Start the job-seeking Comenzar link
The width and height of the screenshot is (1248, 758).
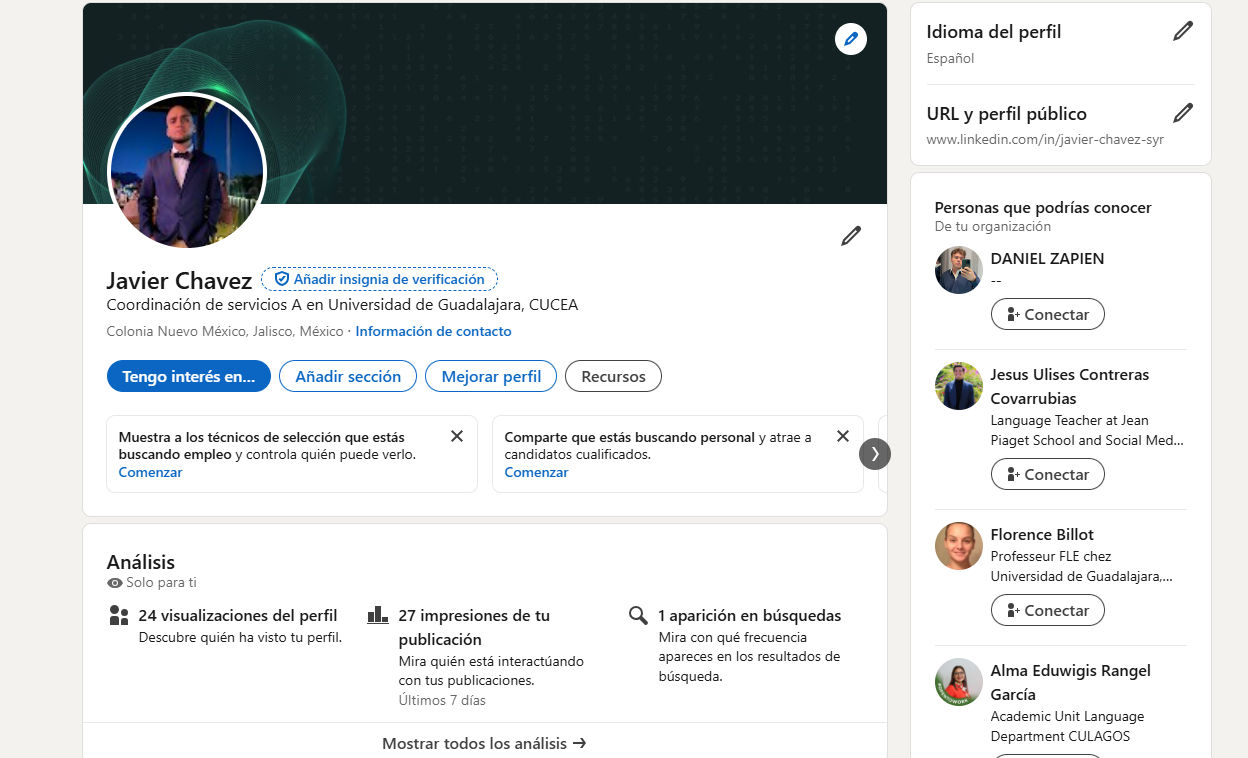tap(150, 472)
